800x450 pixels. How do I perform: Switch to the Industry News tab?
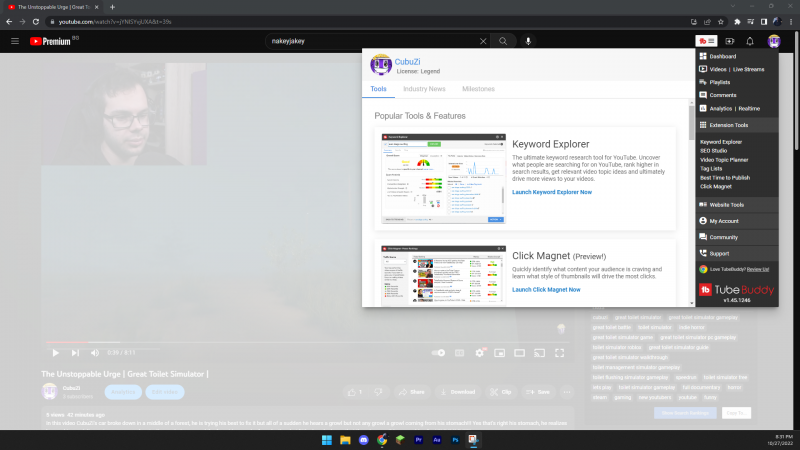point(424,89)
